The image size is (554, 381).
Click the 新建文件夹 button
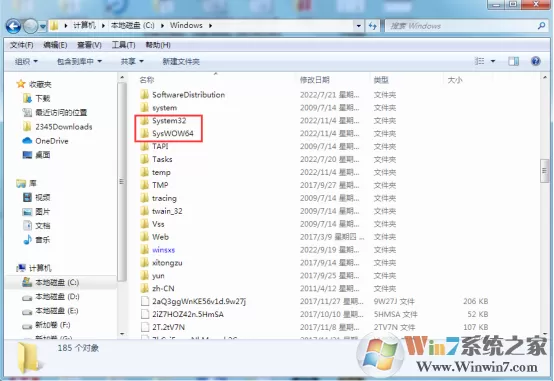coord(181,61)
